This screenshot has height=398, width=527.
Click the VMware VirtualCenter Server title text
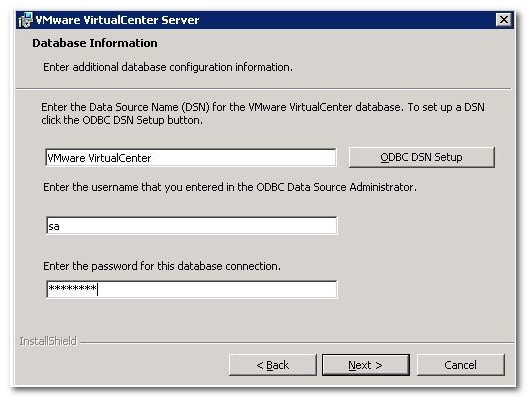117,20
